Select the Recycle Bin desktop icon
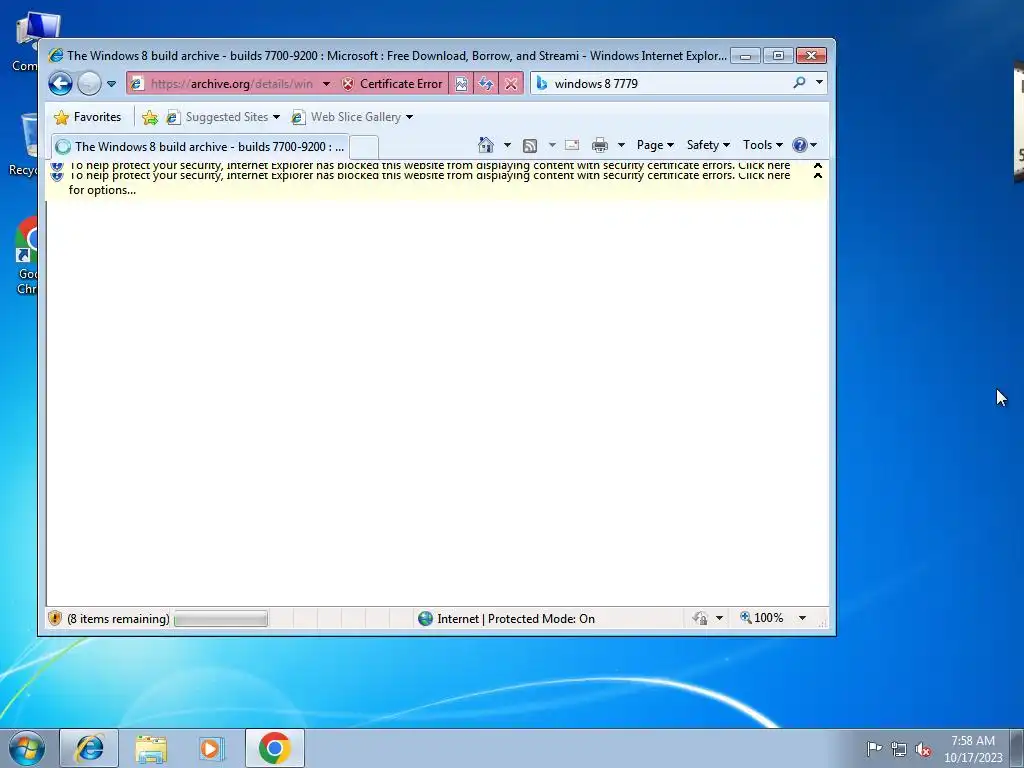This screenshot has width=1024, height=768. 26,145
